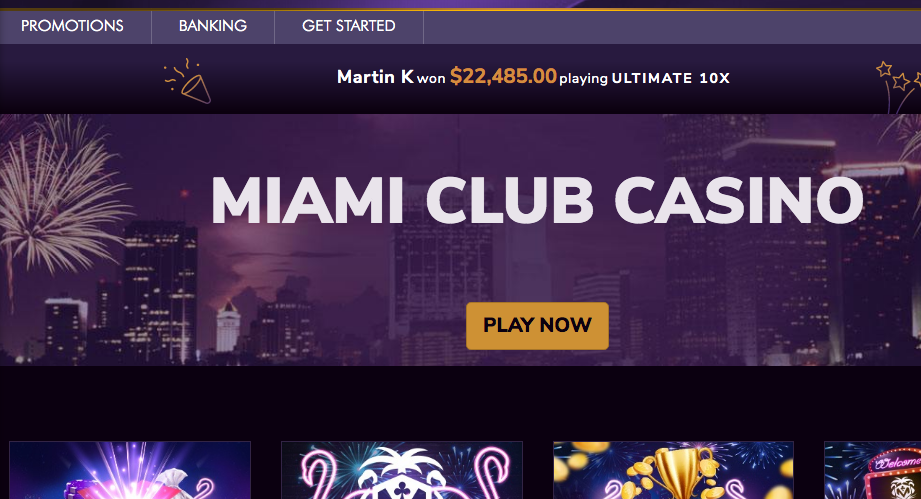The width and height of the screenshot is (921, 499).
Task: Click the ULTIMATE 10X game name
Action: pos(670,78)
